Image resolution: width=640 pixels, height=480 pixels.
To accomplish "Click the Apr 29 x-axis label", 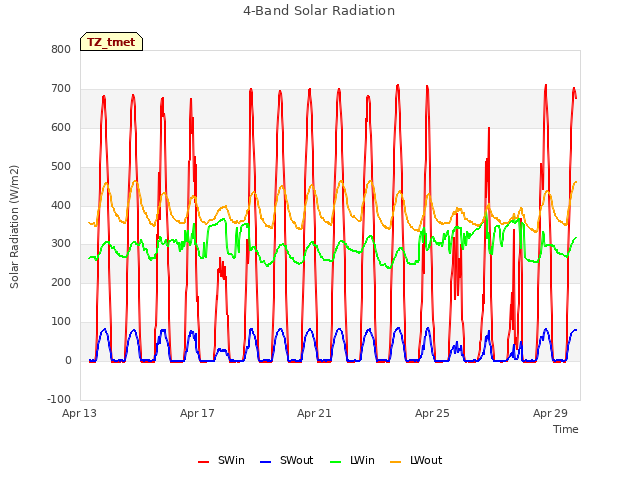I will tap(550, 413).
